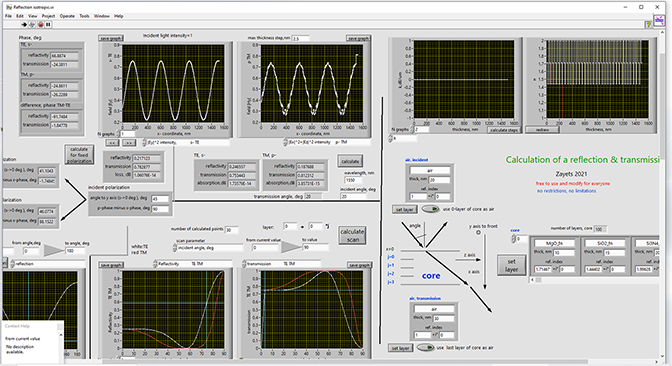Open the Project menu
The height and width of the screenshot is (366, 672).
[x=48, y=16]
